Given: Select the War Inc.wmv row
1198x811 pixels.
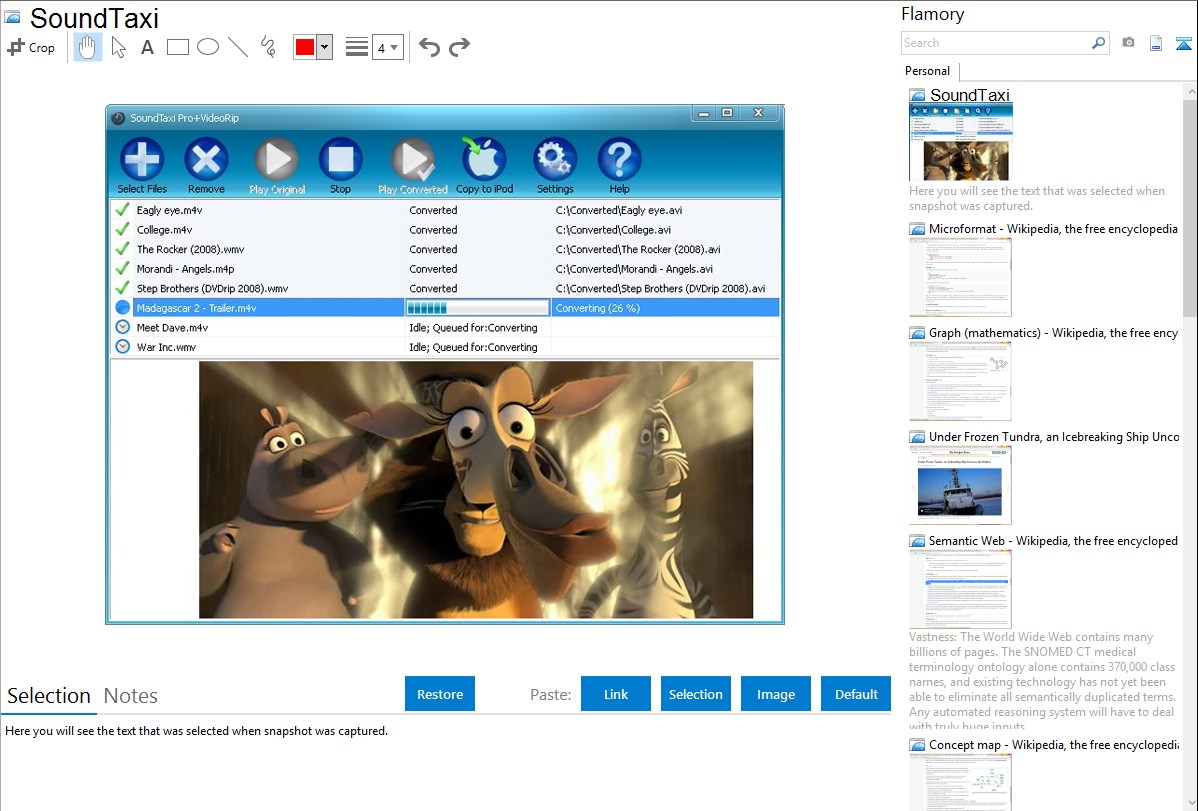Looking at the screenshot, I should tap(445, 347).
